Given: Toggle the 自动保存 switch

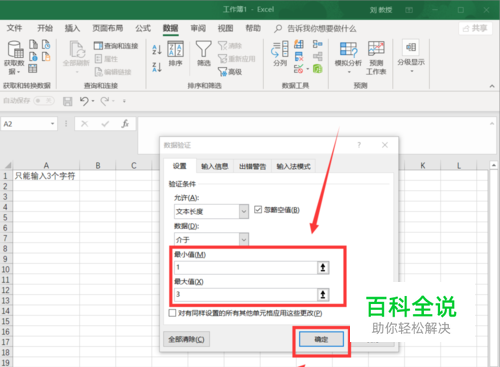Looking at the screenshot, I should (44, 101).
